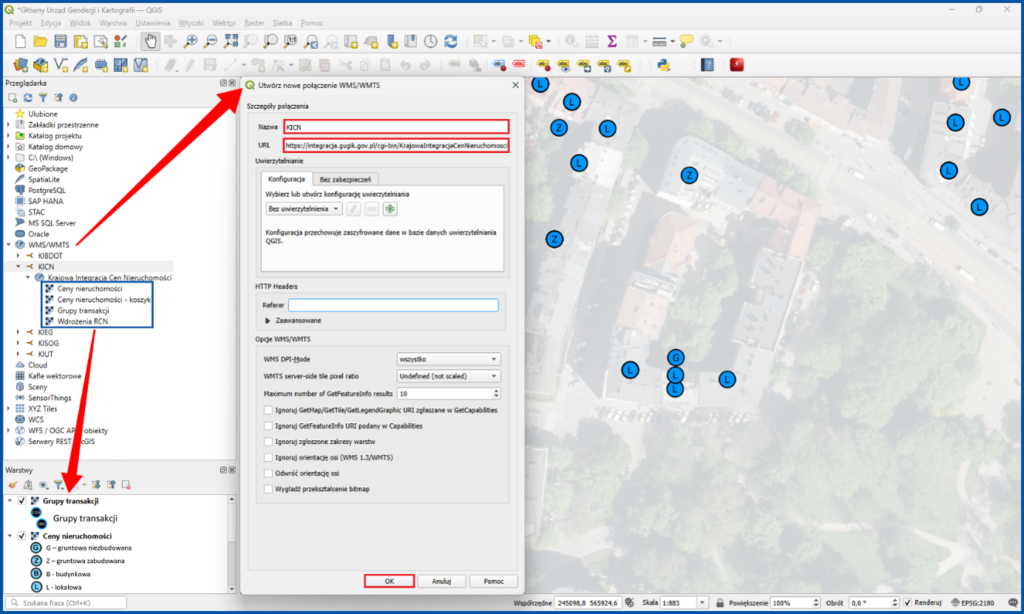Remove layer icon in Warstwy panel toolbar
This screenshot has height=614, width=1024.
[x=126, y=485]
